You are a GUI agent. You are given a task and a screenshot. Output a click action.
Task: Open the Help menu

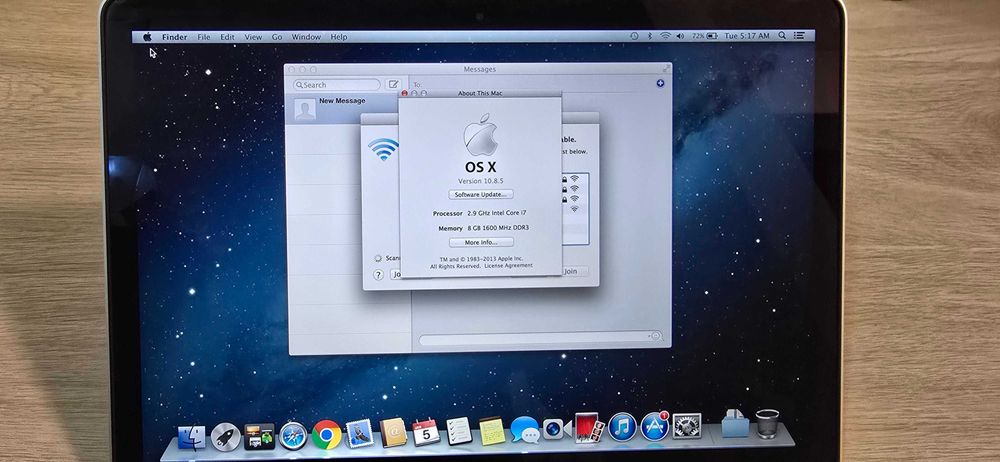pyautogui.click(x=339, y=37)
